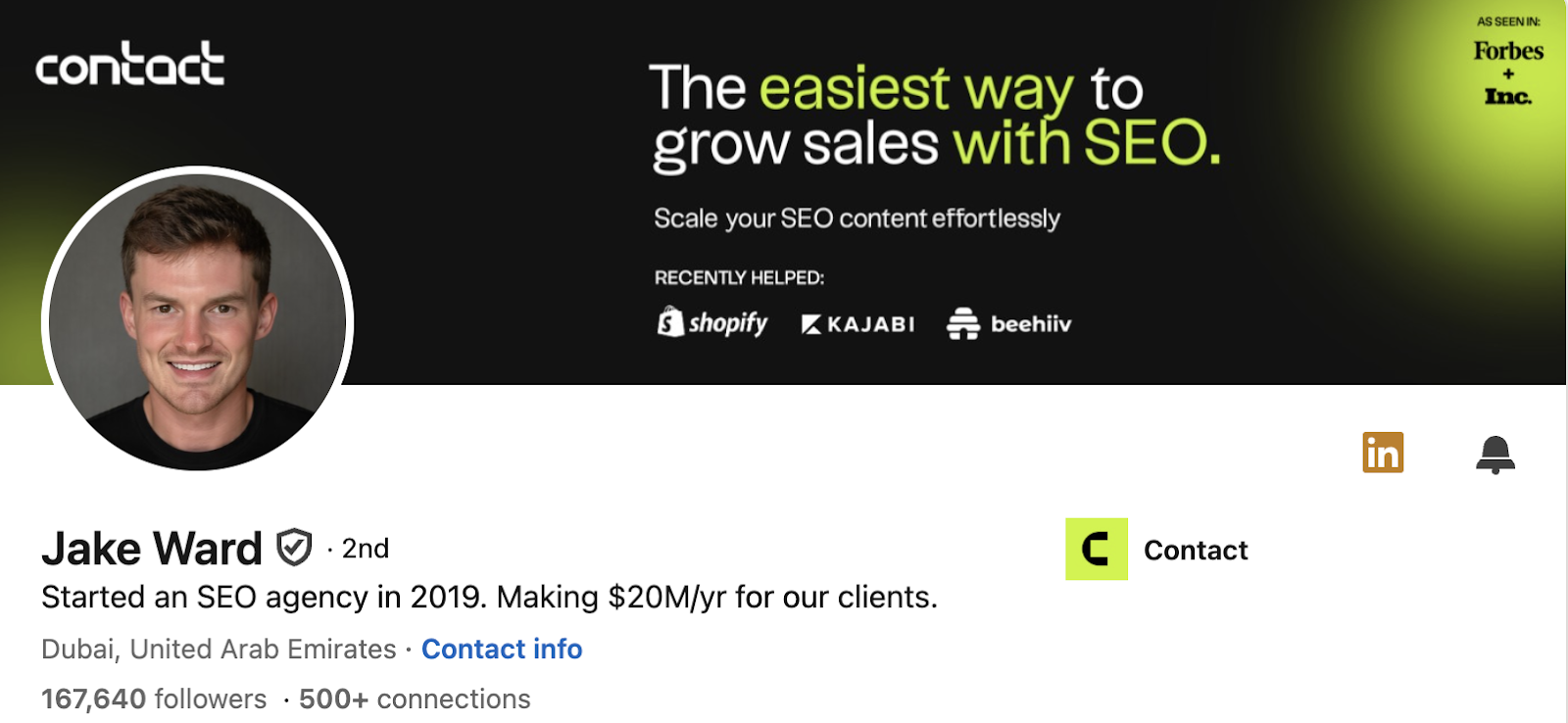Click the LinkedIn logo icon
This screenshot has width=1568, height=723.
(1383, 453)
